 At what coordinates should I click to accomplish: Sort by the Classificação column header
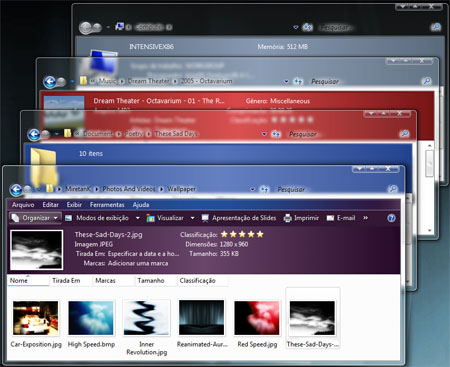(x=202, y=281)
